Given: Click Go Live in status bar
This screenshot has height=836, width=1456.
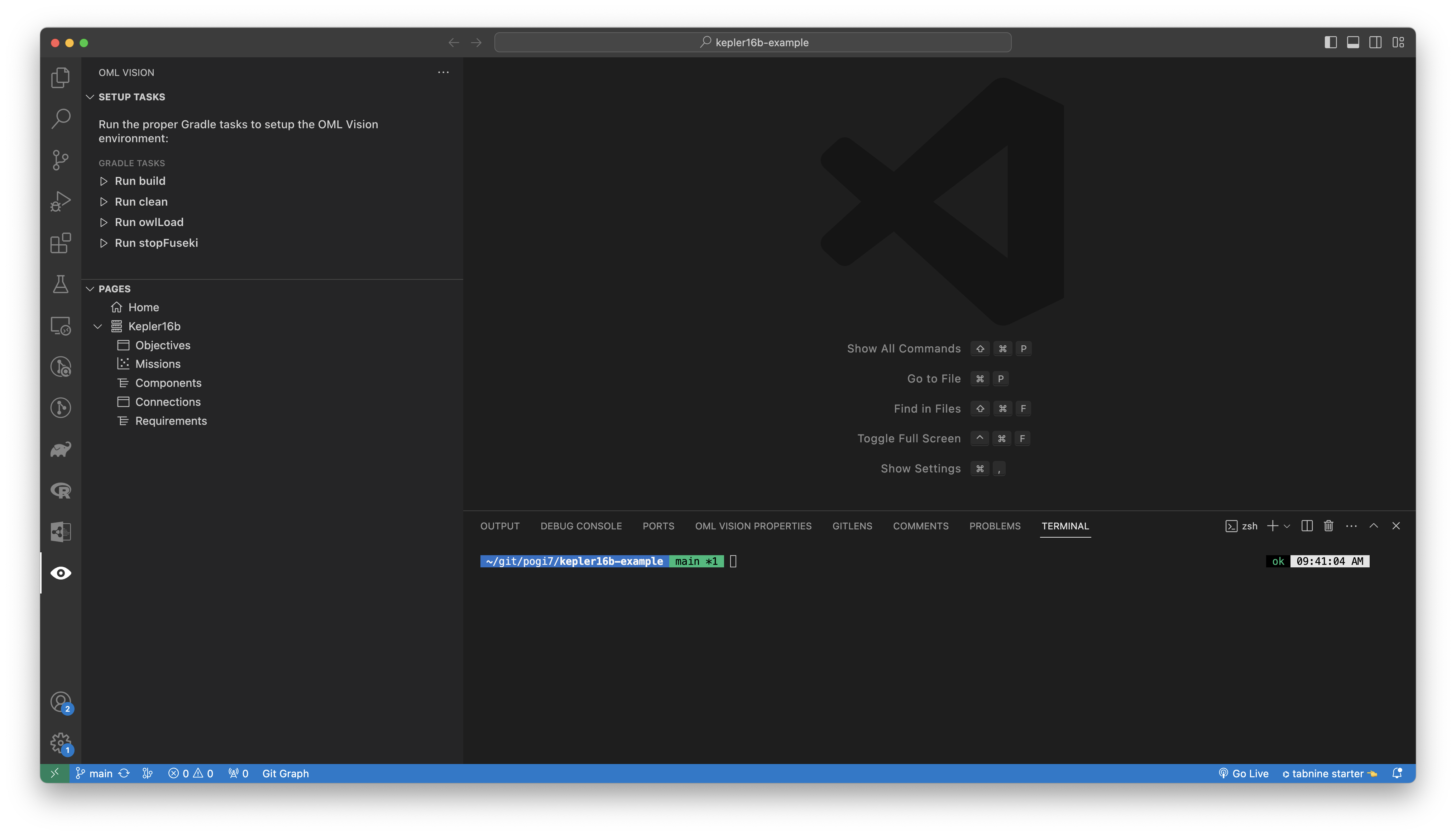Looking at the screenshot, I should click(x=1243, y=773).
